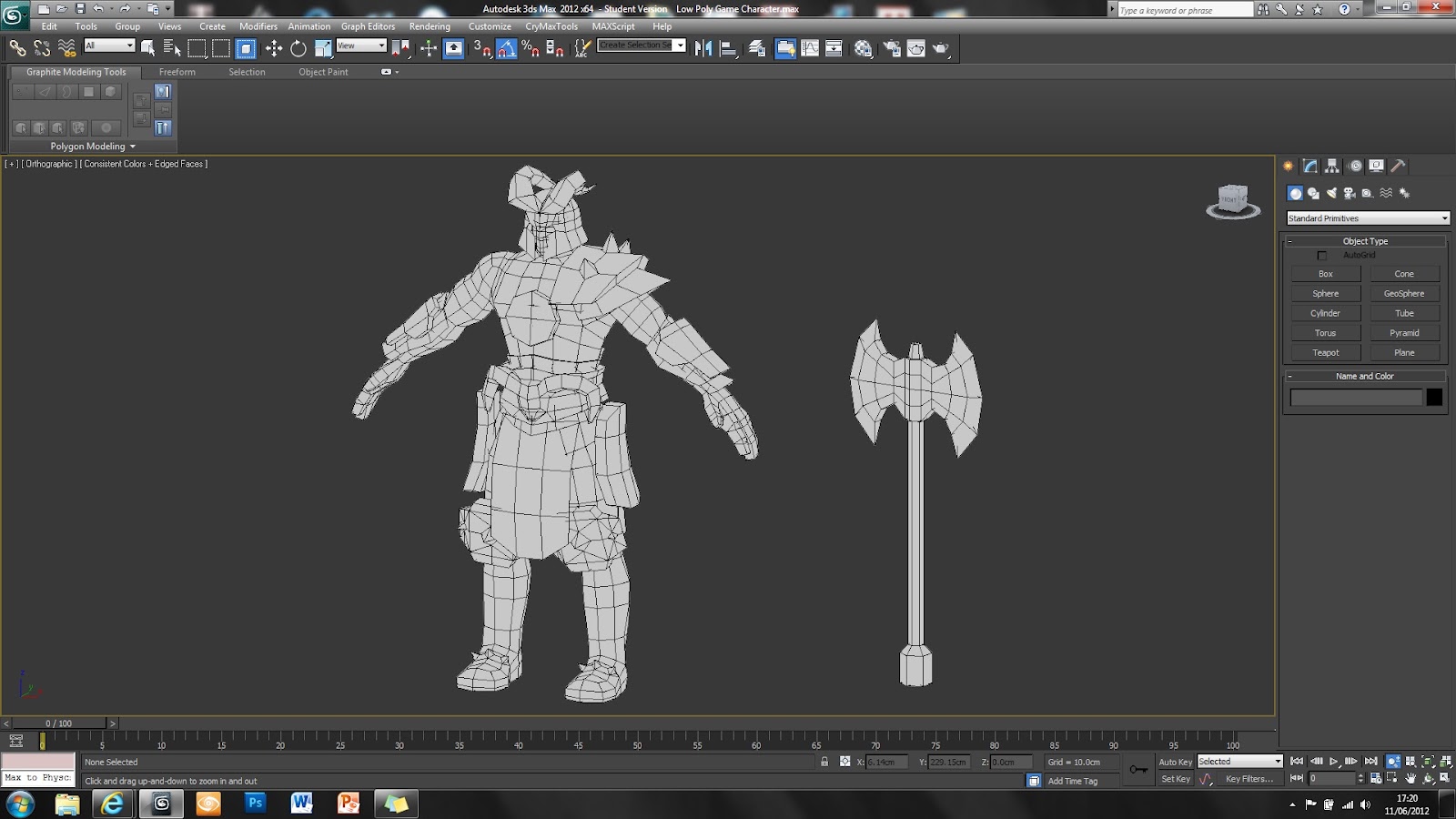Switch to the Modify command panel

point(1309,166)
